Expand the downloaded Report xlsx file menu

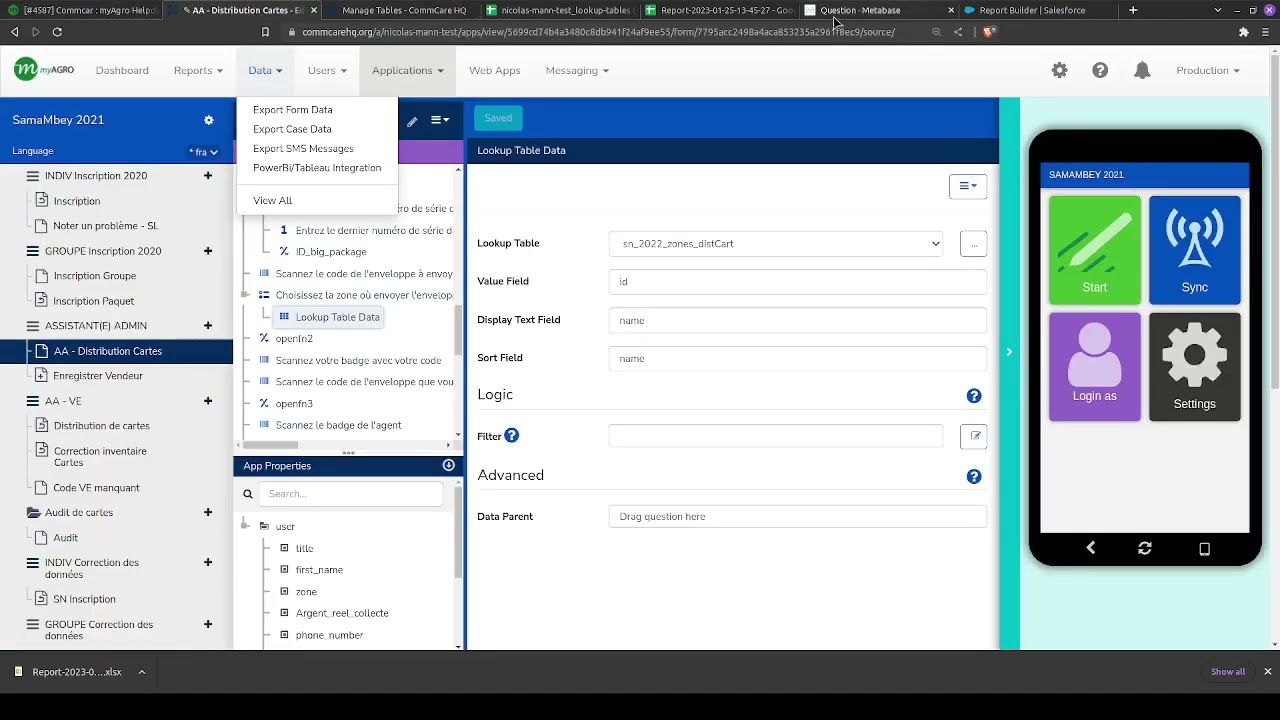point(141,672)
